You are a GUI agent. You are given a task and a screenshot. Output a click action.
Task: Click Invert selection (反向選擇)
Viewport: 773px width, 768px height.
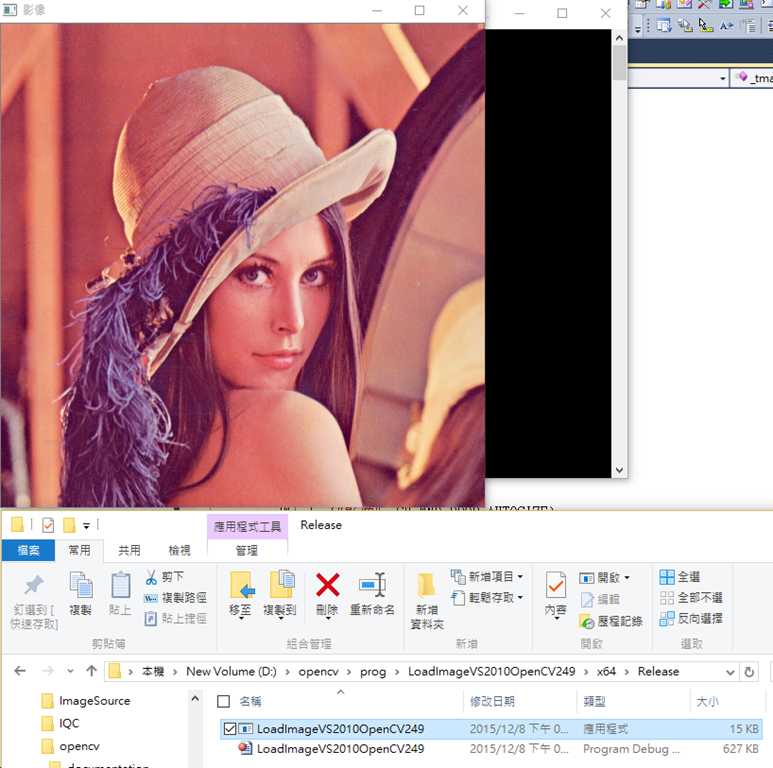coord(691,619)
